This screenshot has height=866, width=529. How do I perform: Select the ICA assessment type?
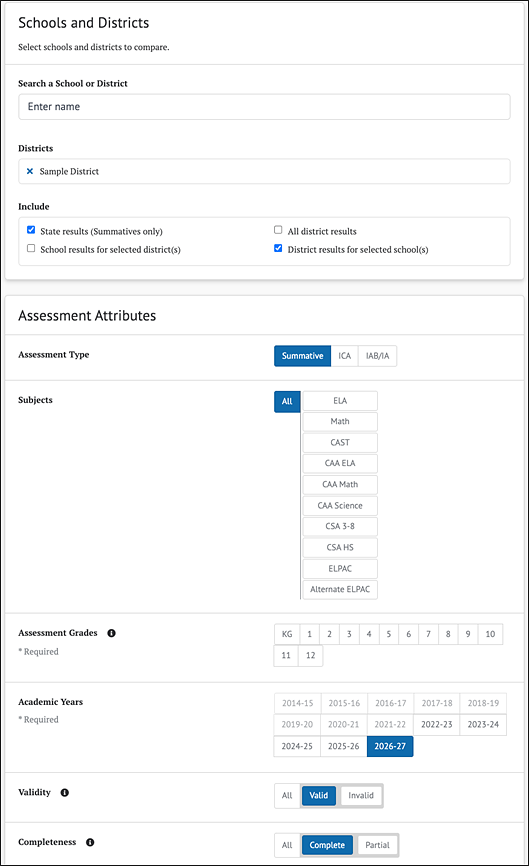[x=345, y=356]
